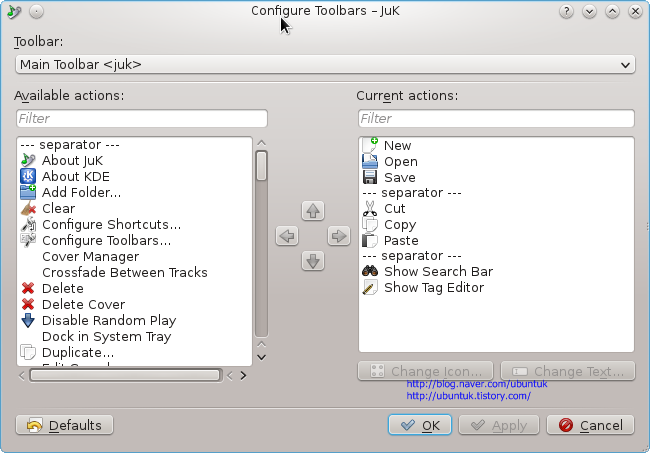Select Dock in System Tray action
The width and height of the screenshot is (650, 453).
107,337
